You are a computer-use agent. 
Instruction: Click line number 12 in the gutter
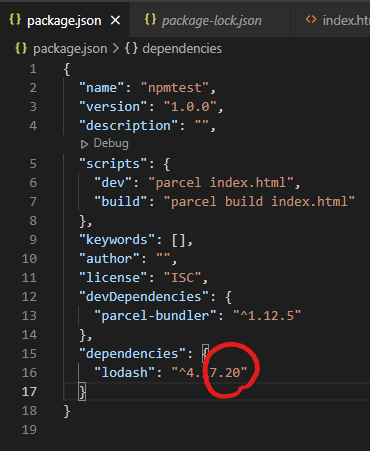pyautogui.click(x=29, y=297)
